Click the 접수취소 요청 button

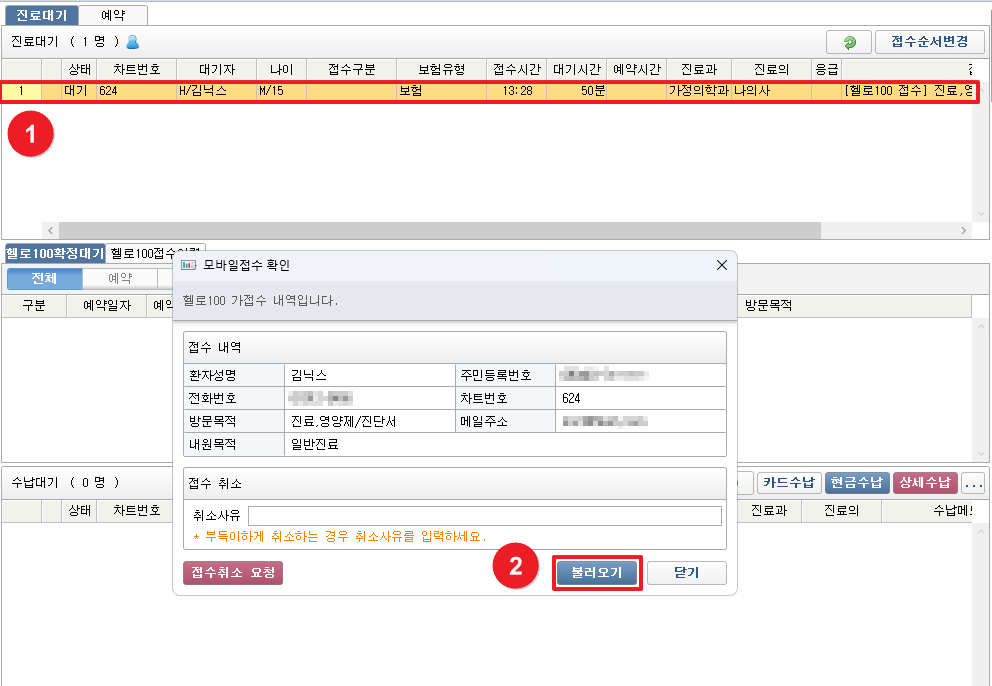coord(233,573)
